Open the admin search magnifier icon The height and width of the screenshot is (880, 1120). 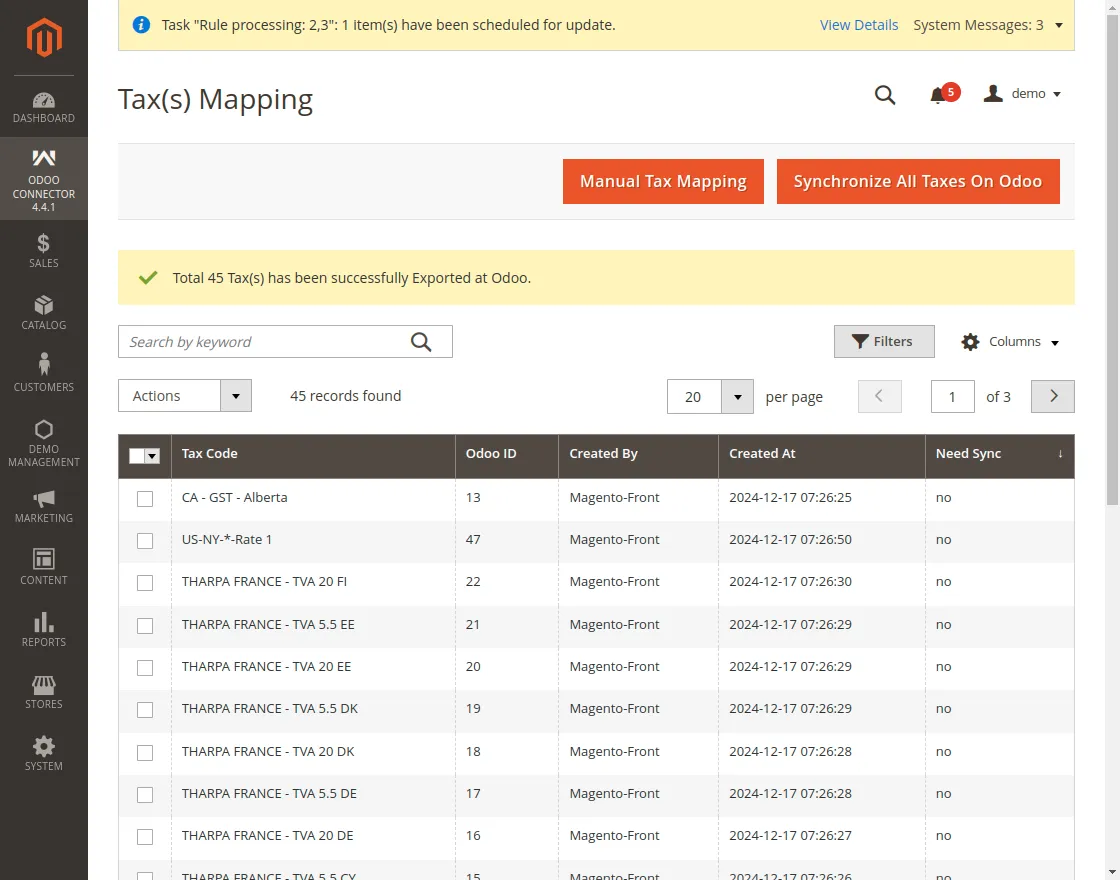(885, 95)
